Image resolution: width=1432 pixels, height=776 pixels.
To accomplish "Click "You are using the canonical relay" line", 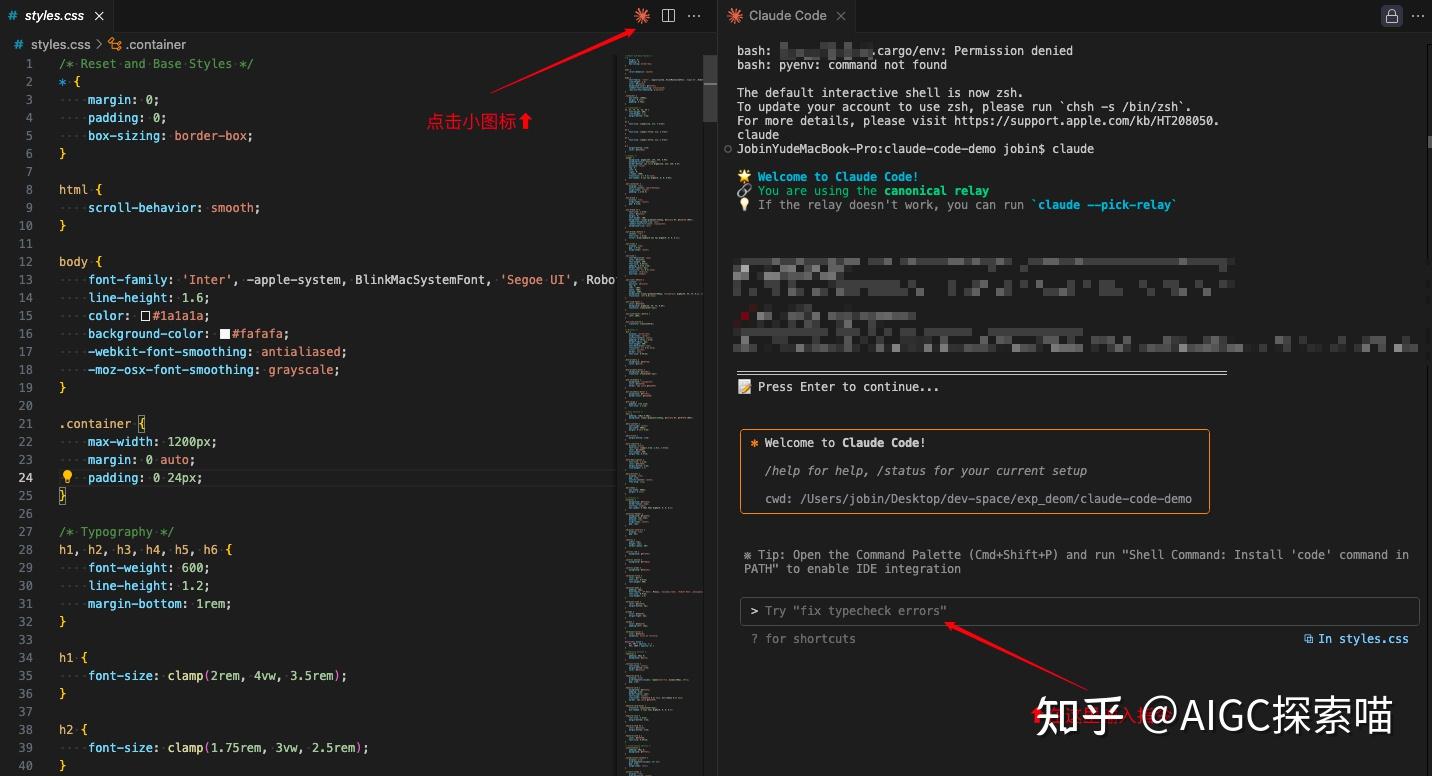I will [873, 191].
